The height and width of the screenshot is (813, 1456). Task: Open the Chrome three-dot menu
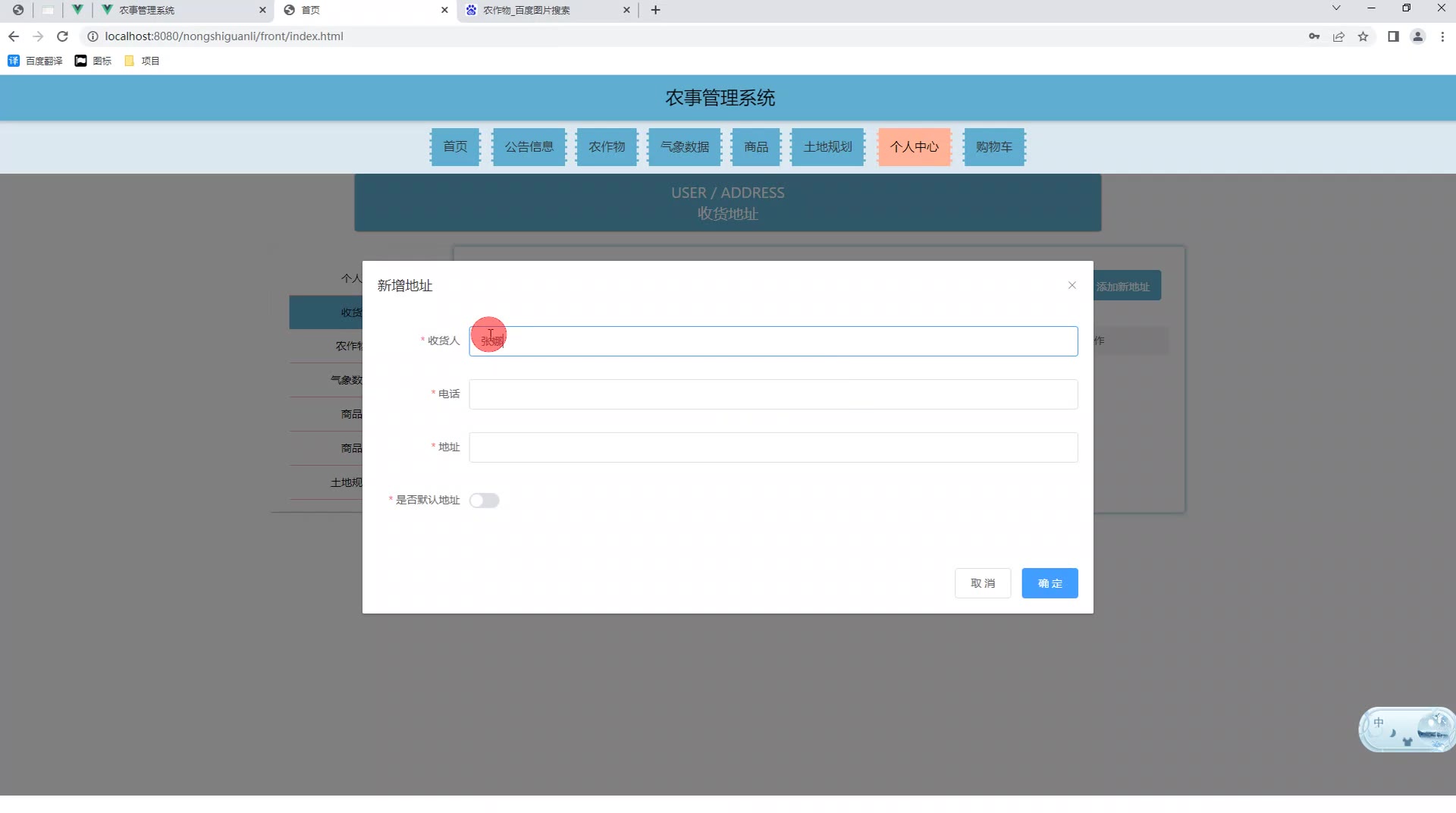click(1442, 36)
